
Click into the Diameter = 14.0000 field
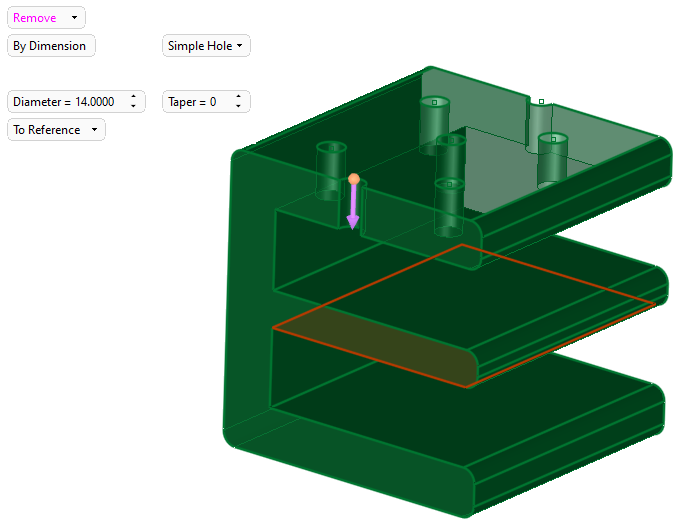pyautogui.click(x=64, y=102)
